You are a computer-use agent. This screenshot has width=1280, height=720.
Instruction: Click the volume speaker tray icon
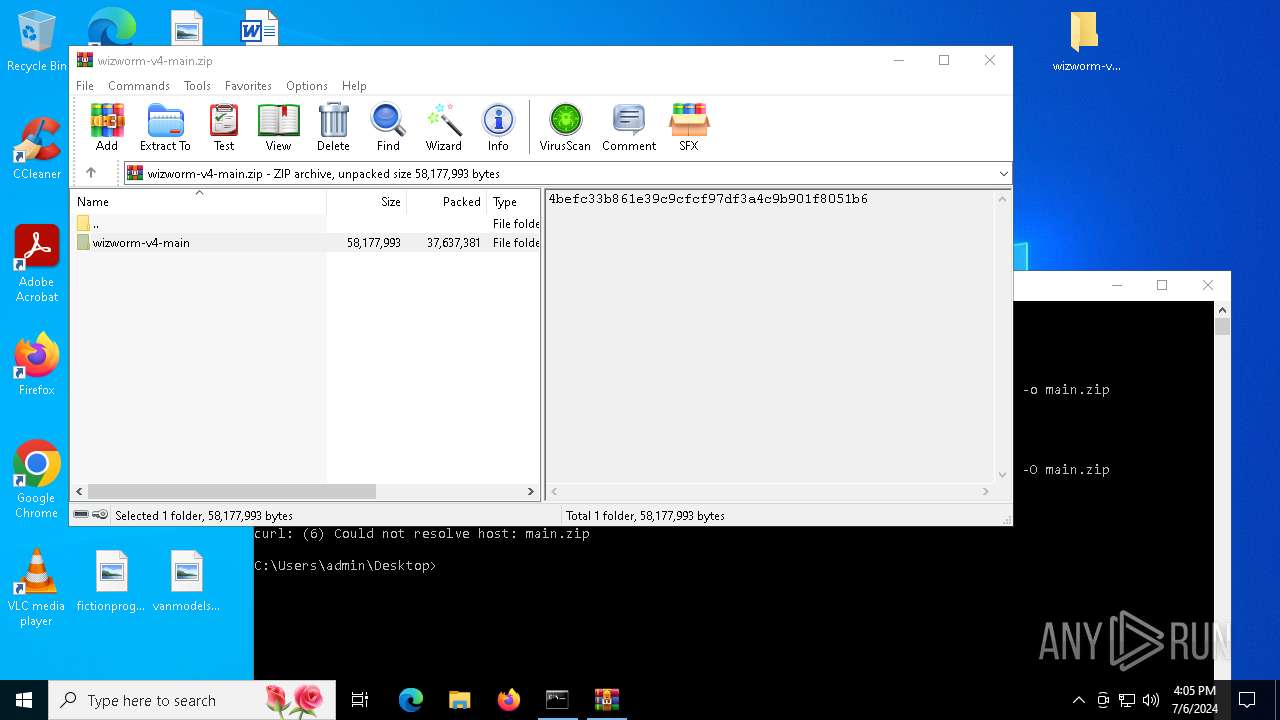(1151, 700)
